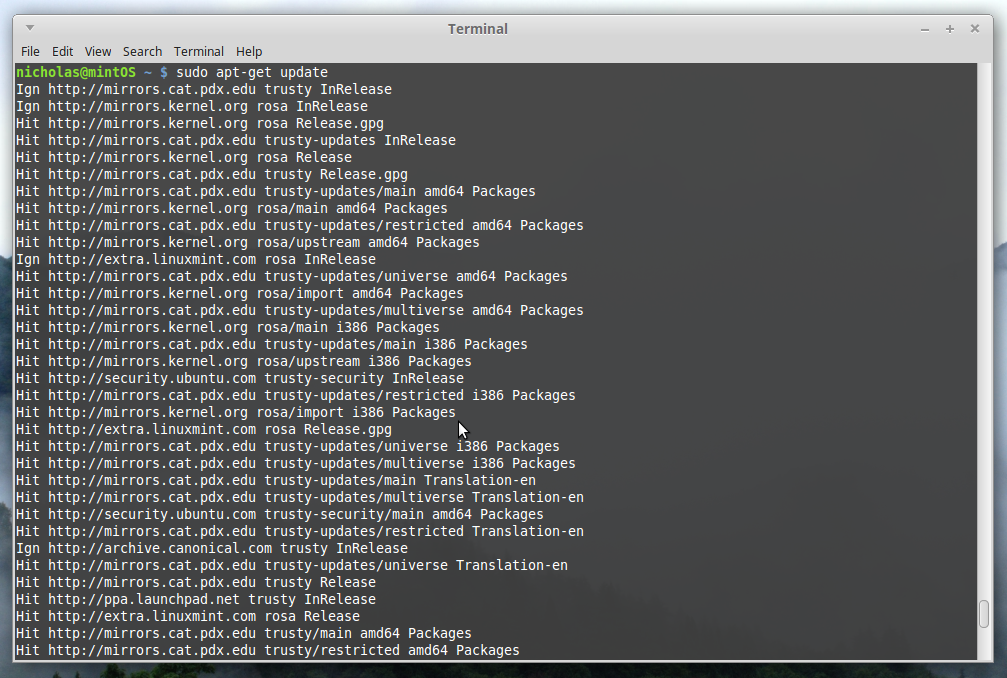Open the Terminal menu

pos(198,51)
